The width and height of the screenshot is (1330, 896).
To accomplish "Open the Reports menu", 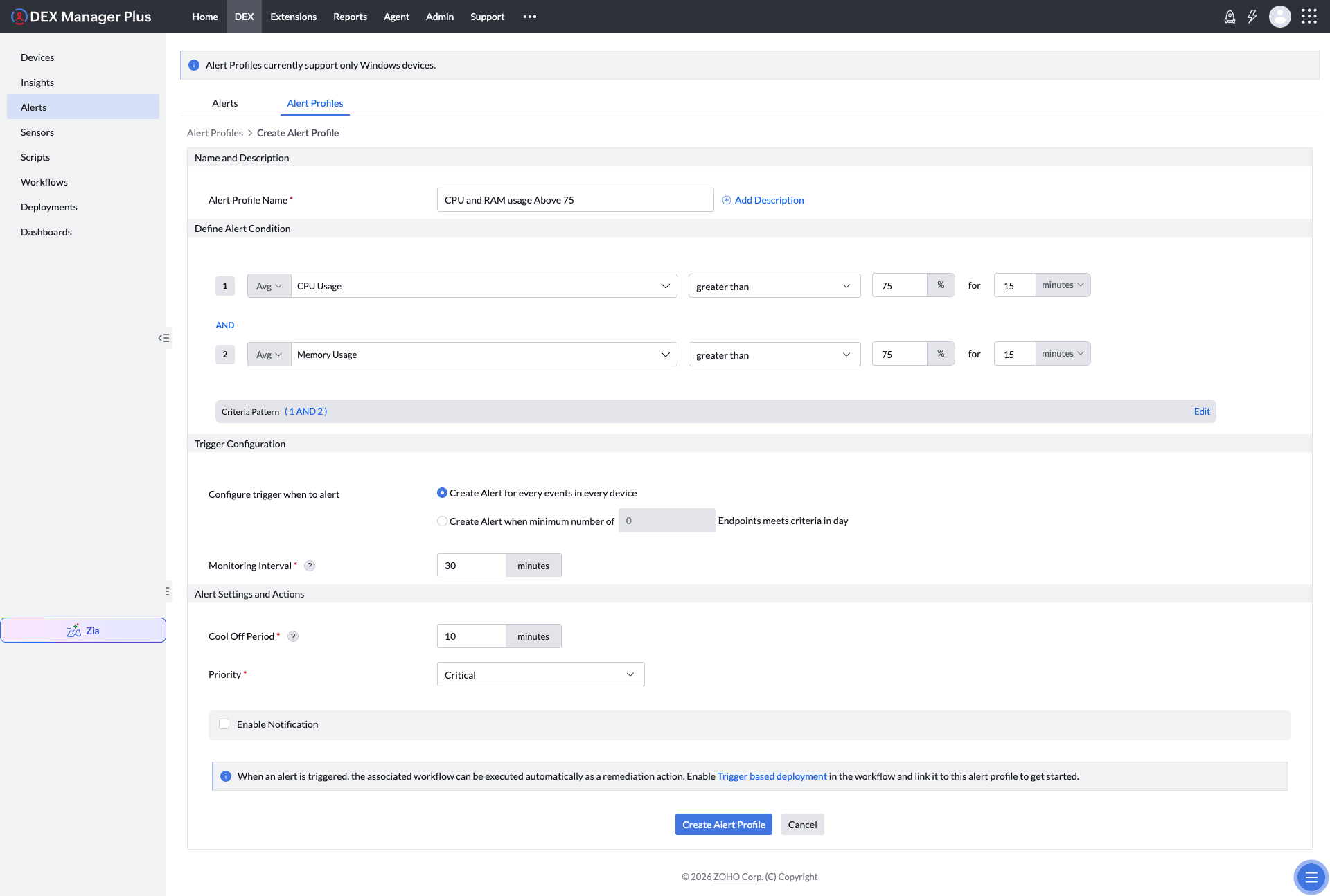I will (x=350, y=17).
